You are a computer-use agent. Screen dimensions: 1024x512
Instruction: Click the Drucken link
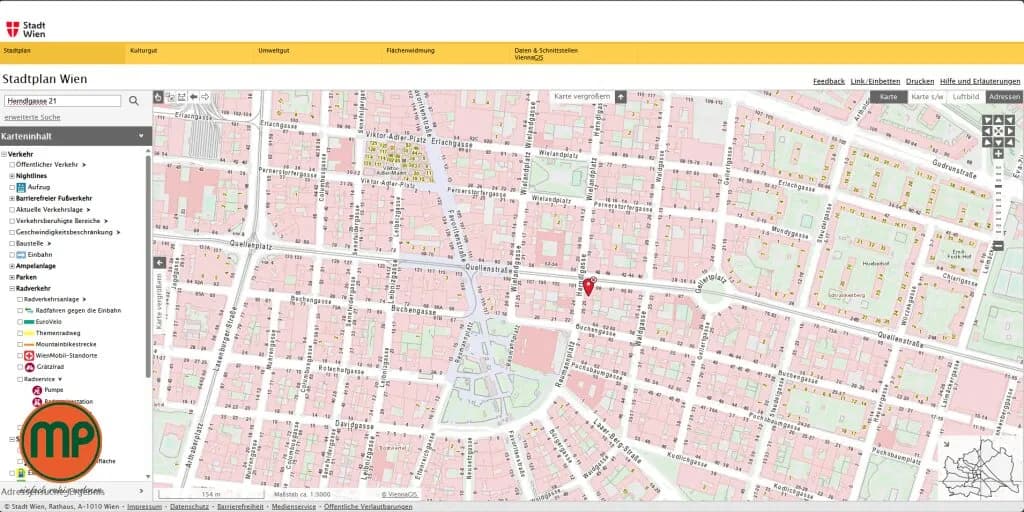pos(920,82)
